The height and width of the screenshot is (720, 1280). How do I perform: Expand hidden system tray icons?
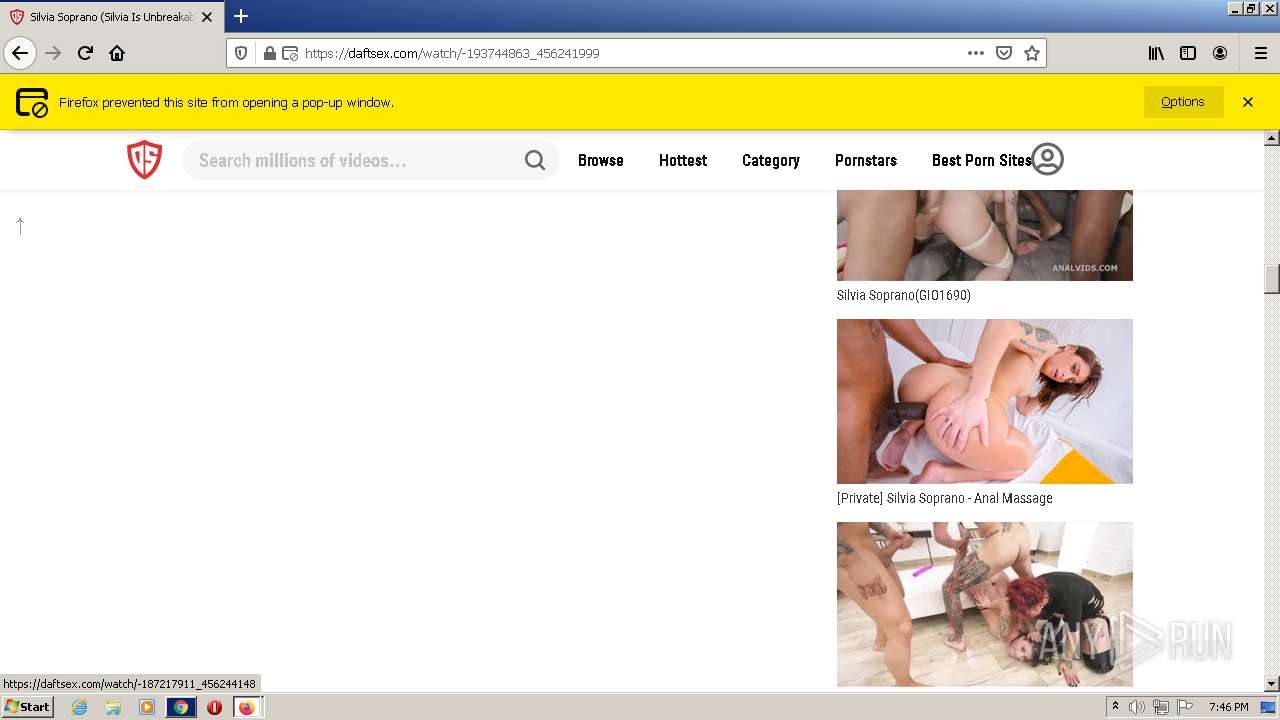coord(1116,707)
